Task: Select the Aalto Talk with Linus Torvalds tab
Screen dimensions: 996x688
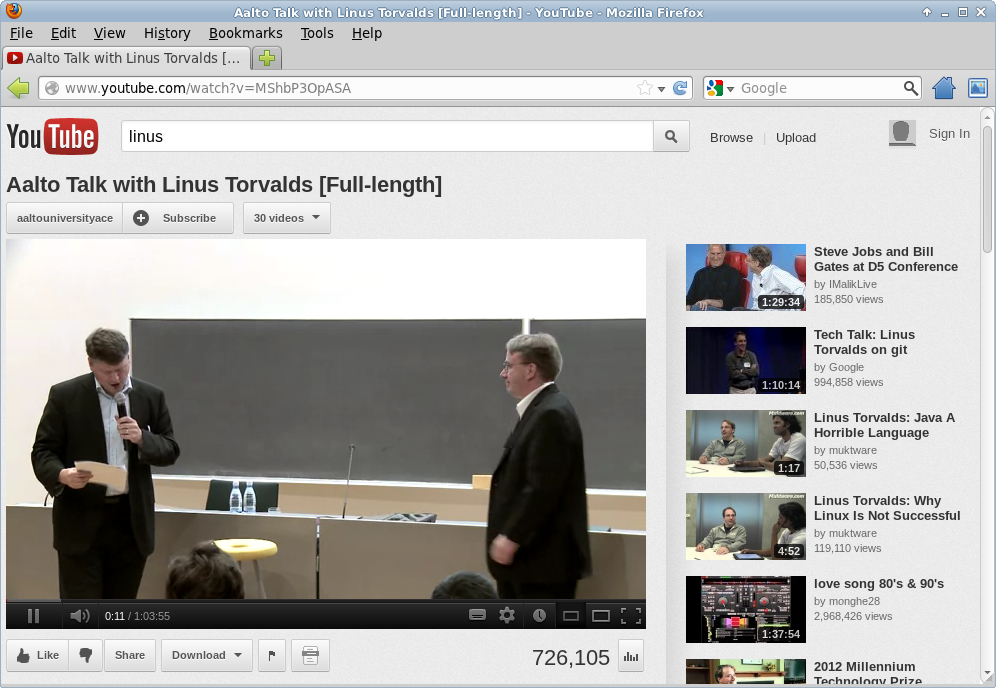Action: coord(126,58)
